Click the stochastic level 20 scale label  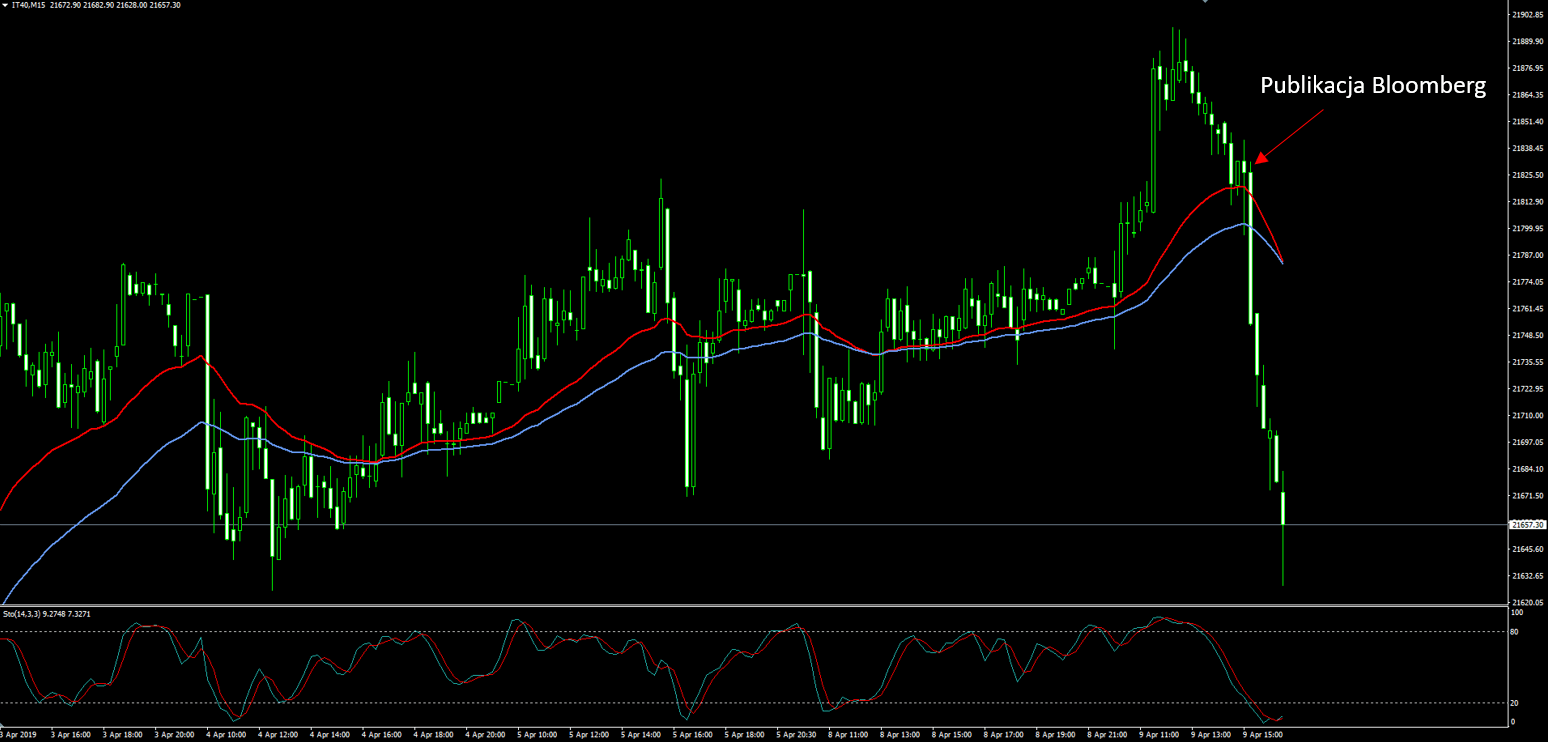click(1515, 703)
